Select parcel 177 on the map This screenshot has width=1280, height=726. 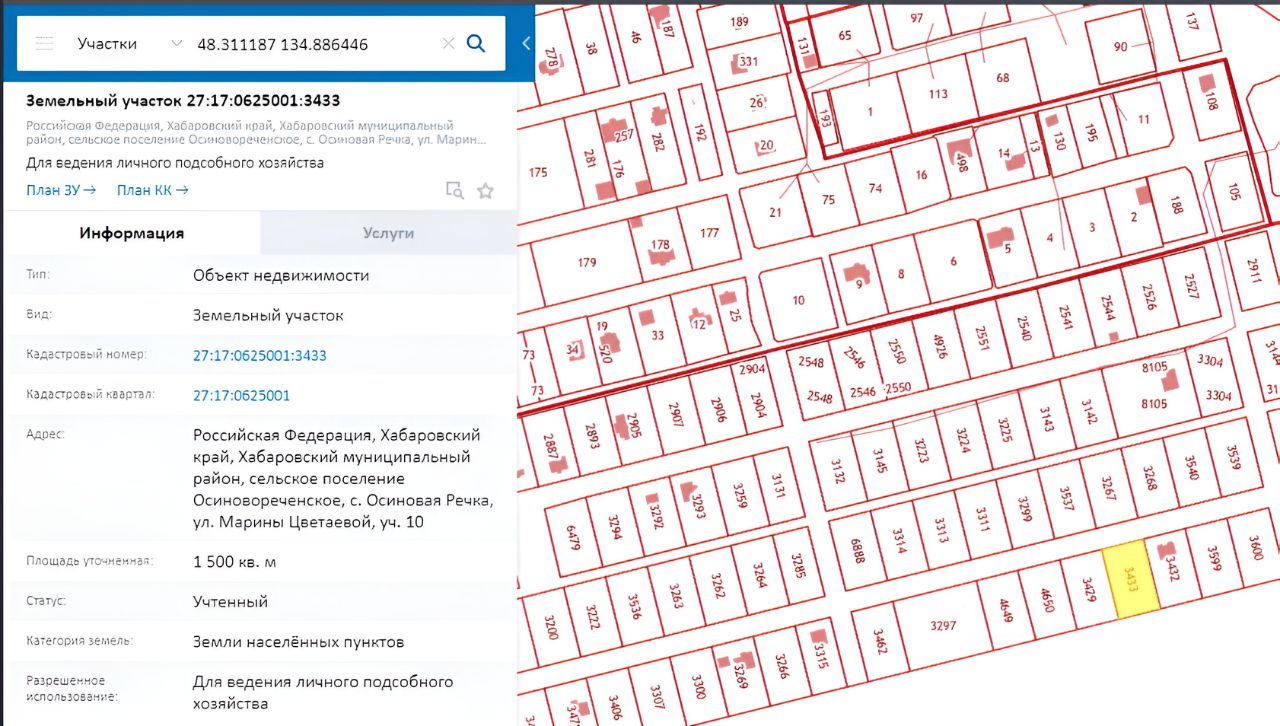[x=710, y=233]
